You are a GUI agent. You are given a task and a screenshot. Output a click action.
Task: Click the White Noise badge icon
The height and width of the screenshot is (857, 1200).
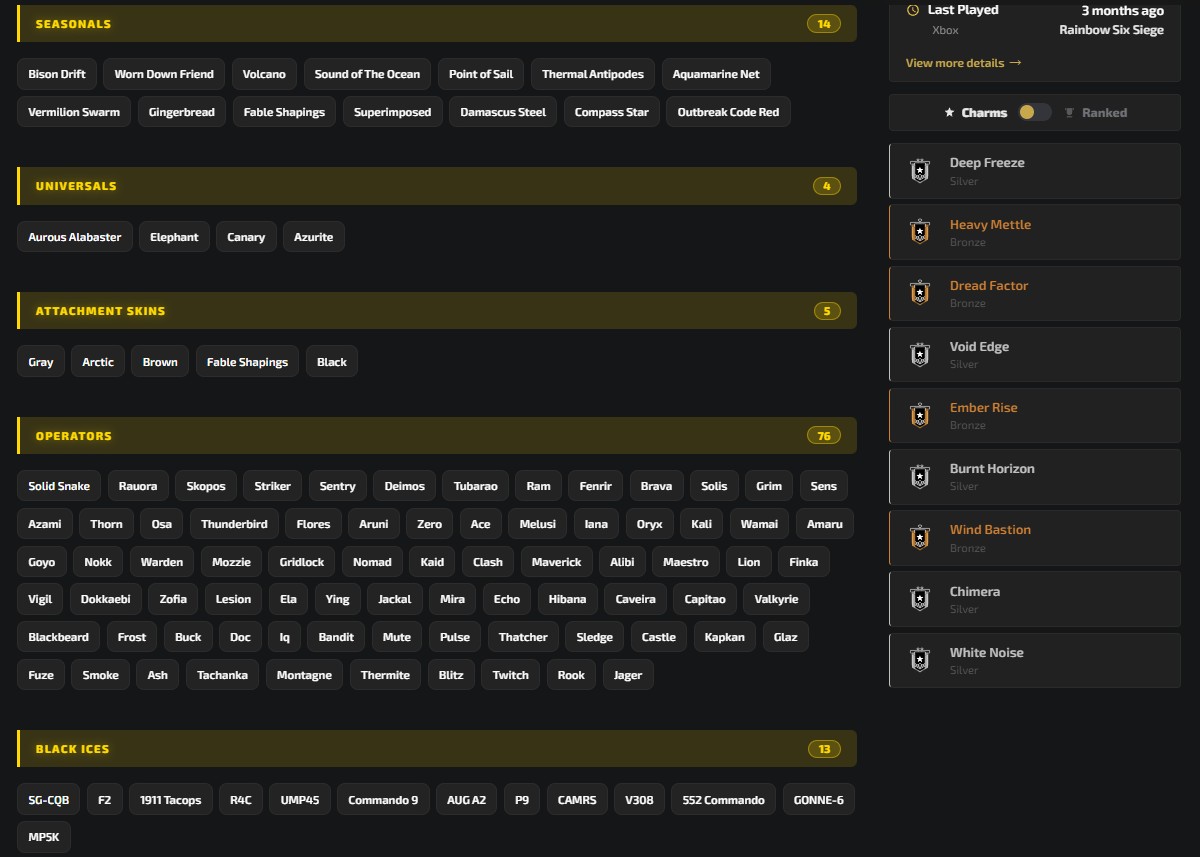[920, 660]
